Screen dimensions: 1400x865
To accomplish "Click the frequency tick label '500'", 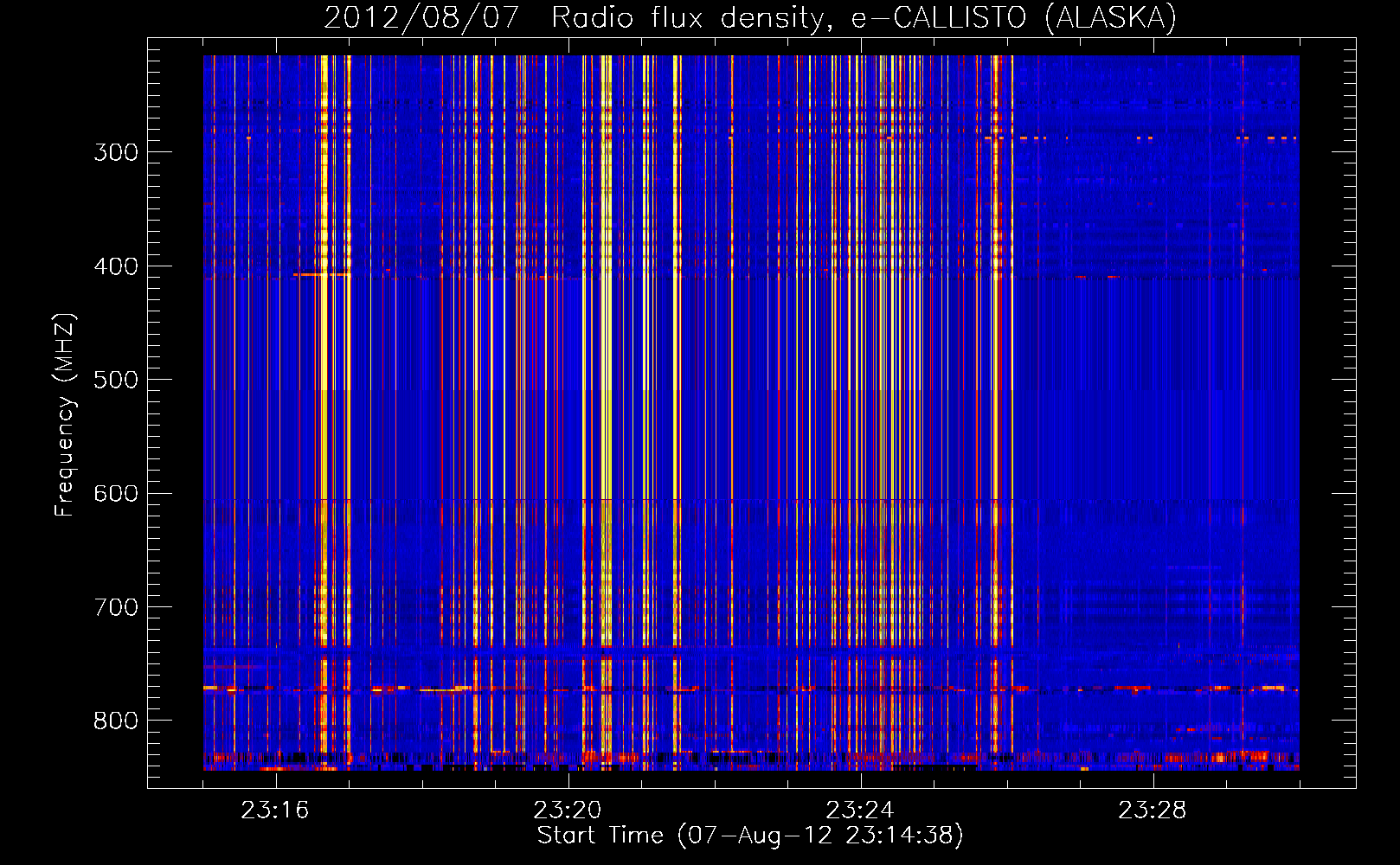I will [x=116, y=380].
